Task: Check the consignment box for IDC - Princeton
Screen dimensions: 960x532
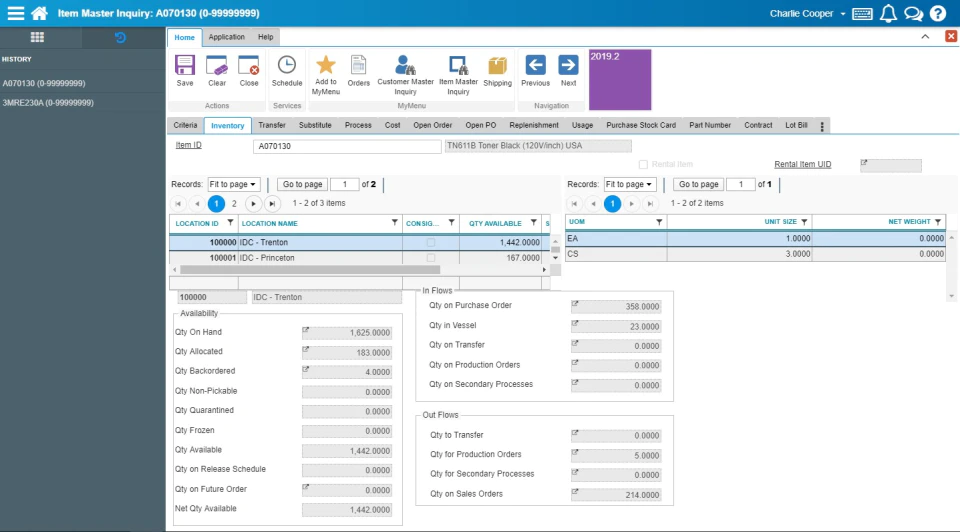Action: pos(431,258)
